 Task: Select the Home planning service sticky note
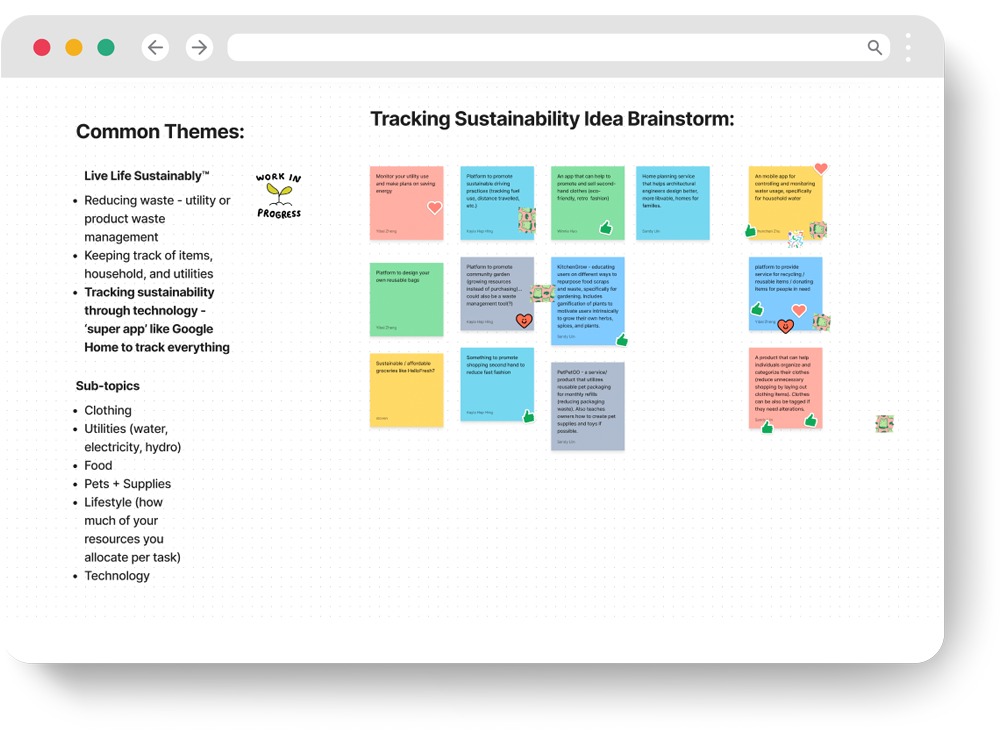click(x=672, y=203)
